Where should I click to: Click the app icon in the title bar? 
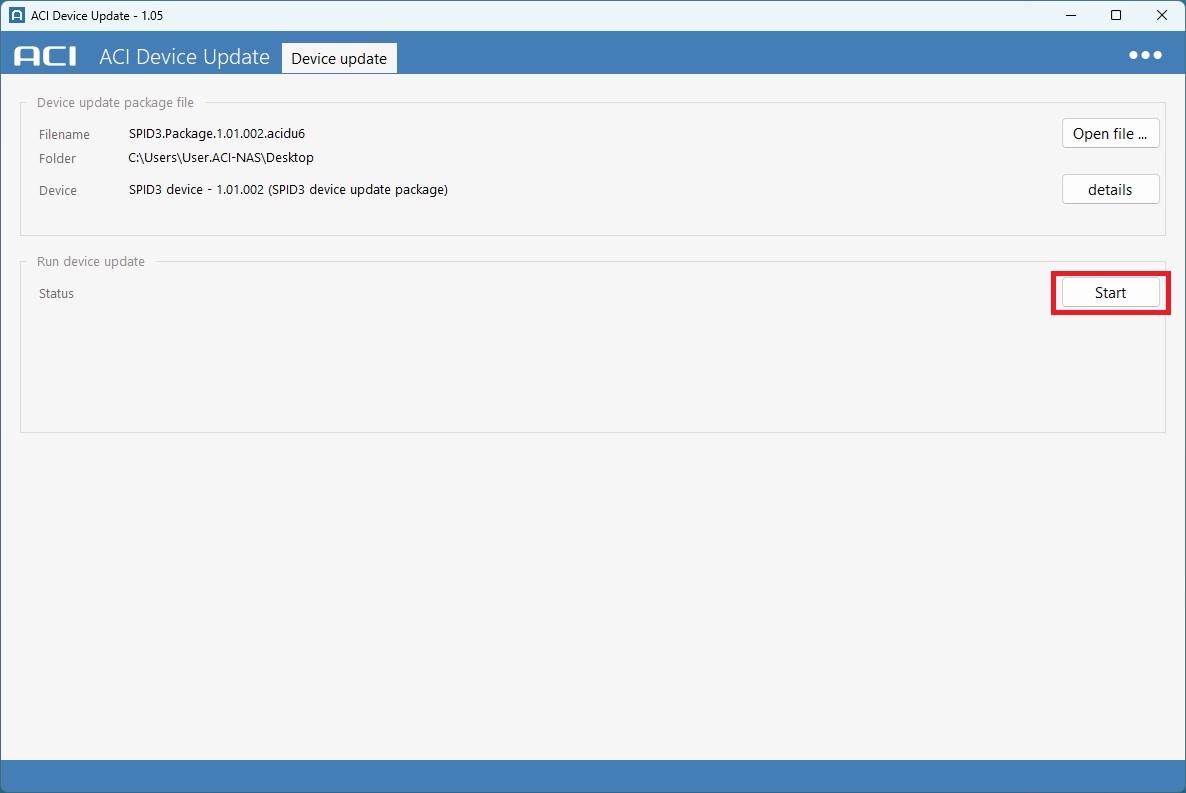16,15
